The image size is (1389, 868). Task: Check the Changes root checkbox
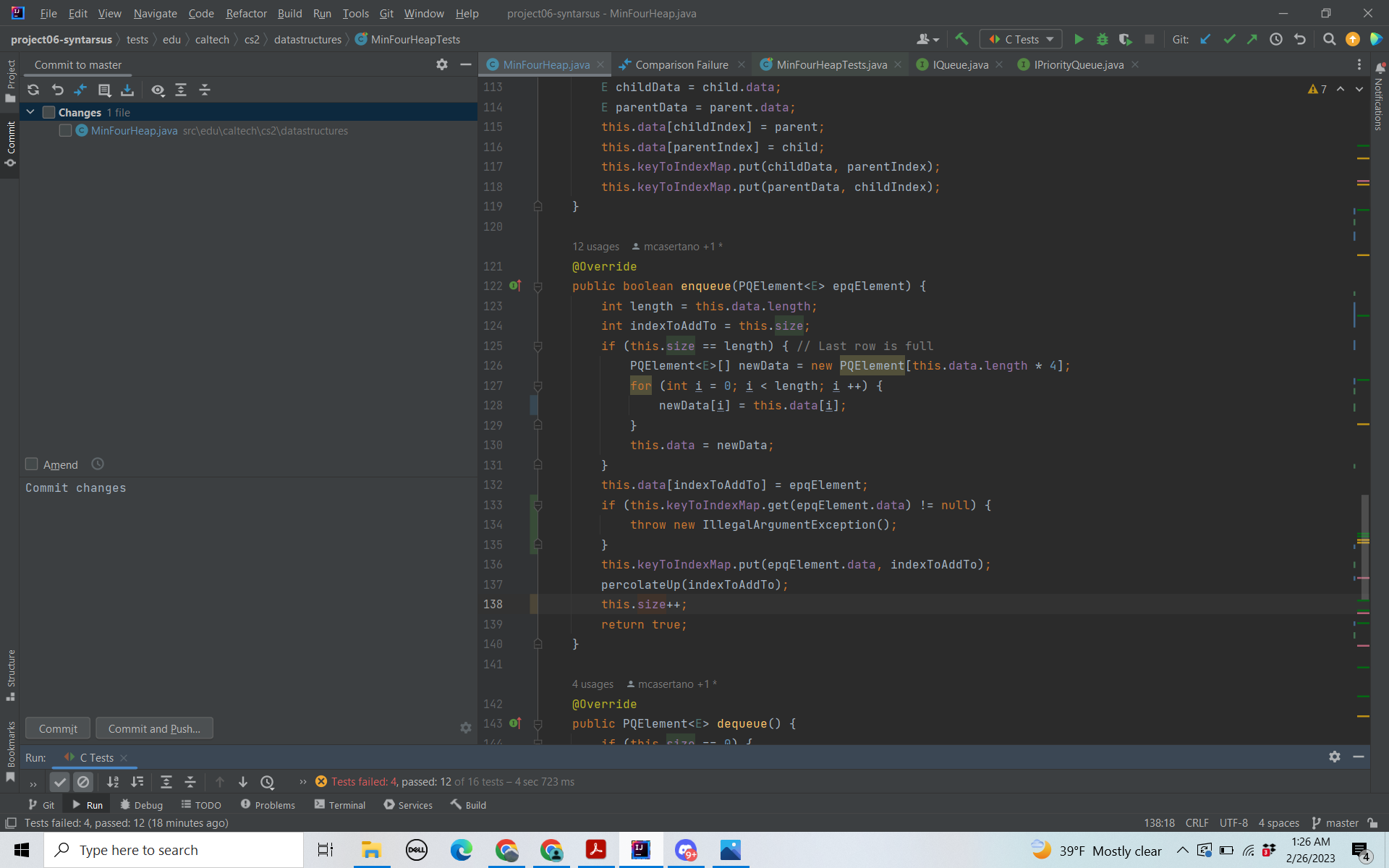pos(49,112)
